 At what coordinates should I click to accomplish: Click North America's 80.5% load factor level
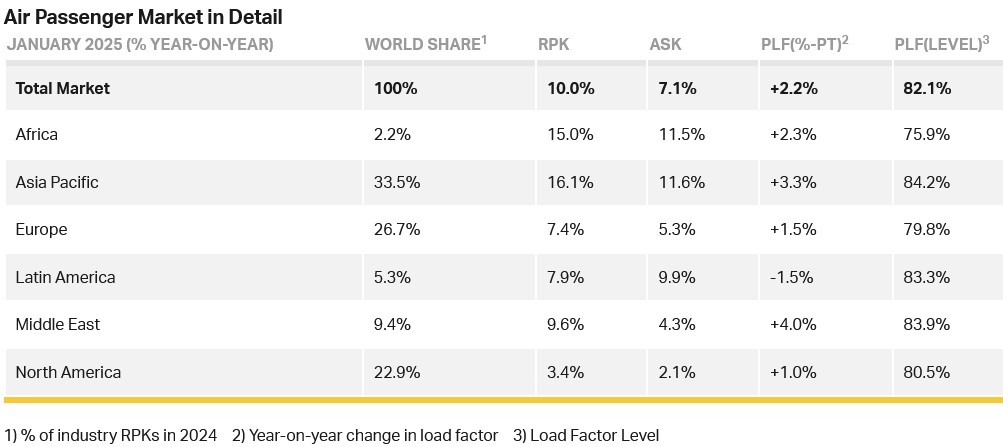click(x=922, y=372)
